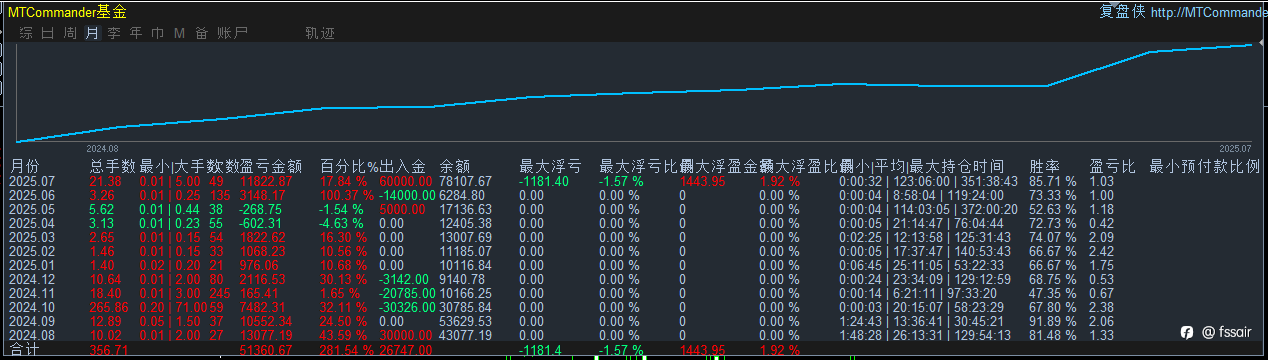Screen dimensions: 1268x360
Task: Select the 月 monthly tab
Action: click(x=92, y=33)
